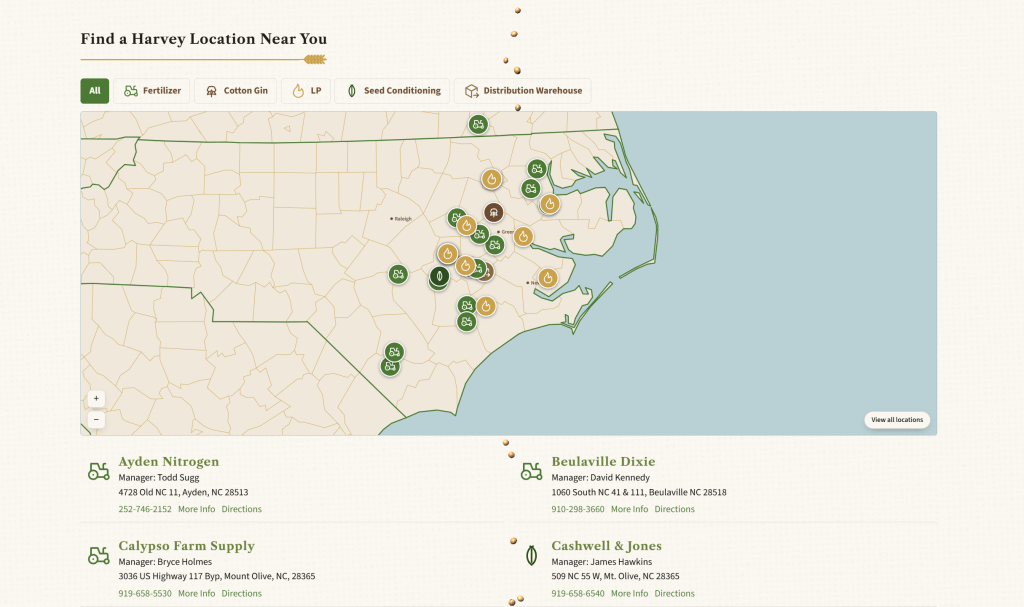Click address 509 NC 55 W, Mt. Olive
The width and height of the screenshot is (1024, 607).
point(615,576)
